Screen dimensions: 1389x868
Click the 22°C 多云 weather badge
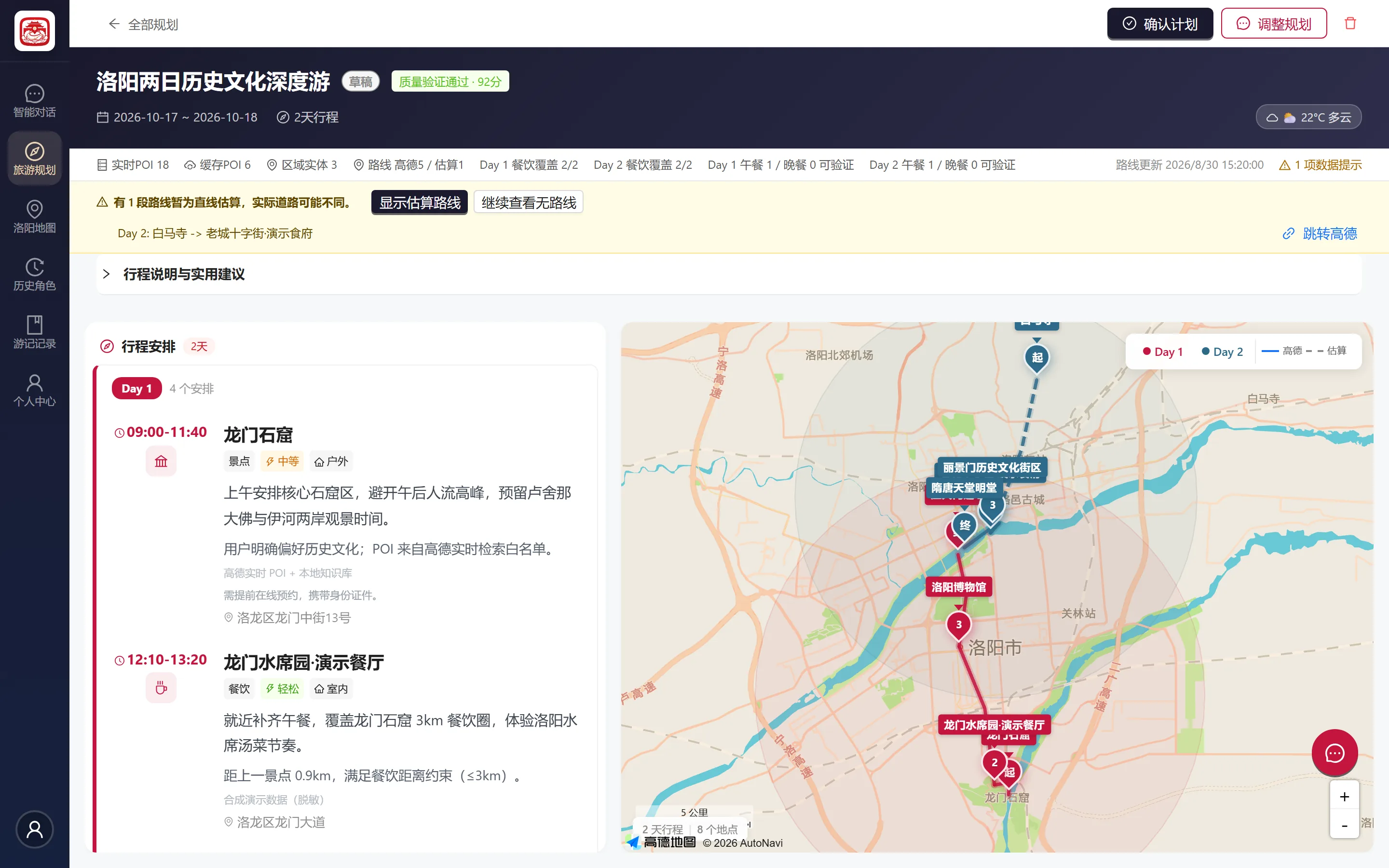point(1308,117)
